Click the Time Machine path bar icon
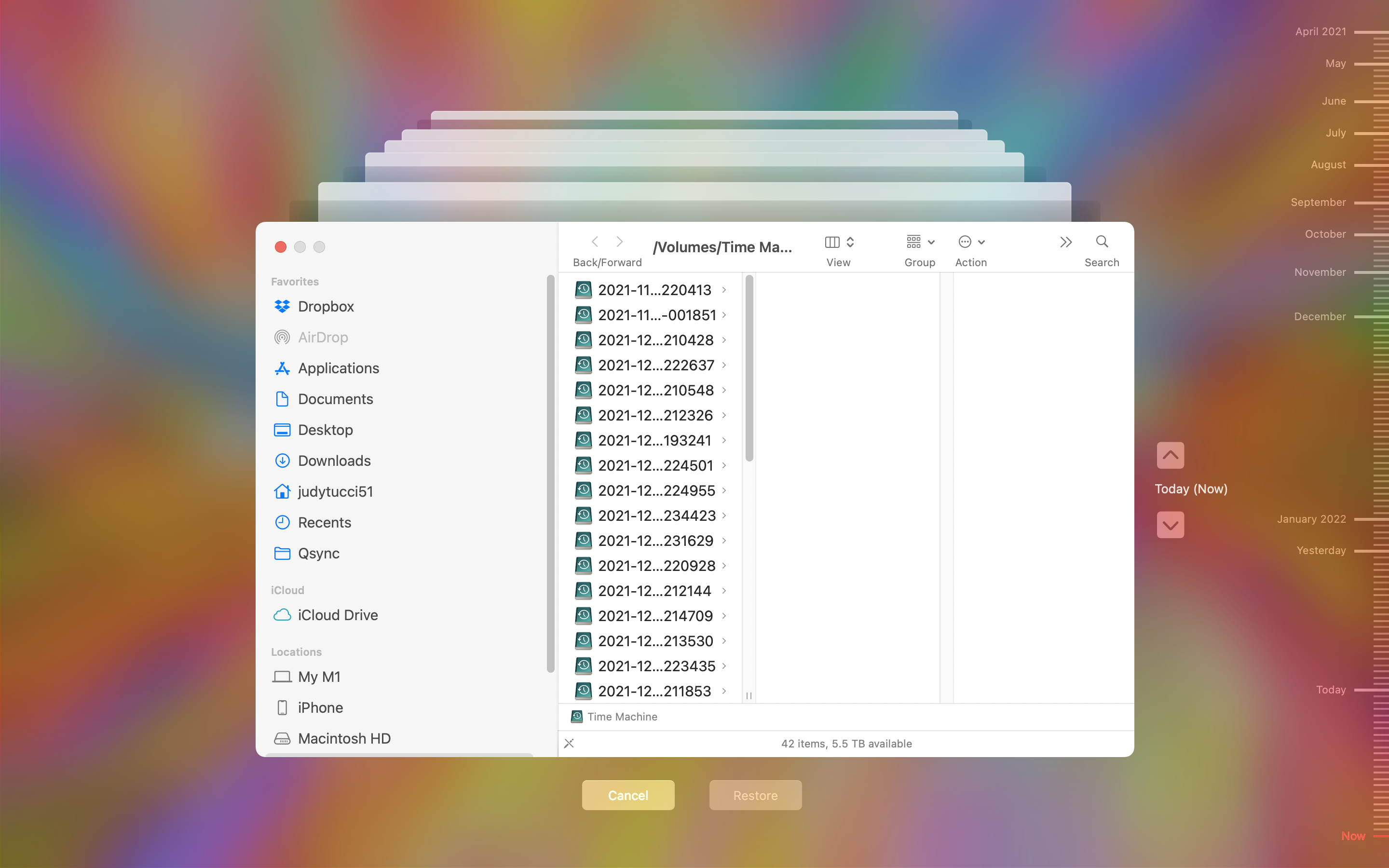 (577, 717)
